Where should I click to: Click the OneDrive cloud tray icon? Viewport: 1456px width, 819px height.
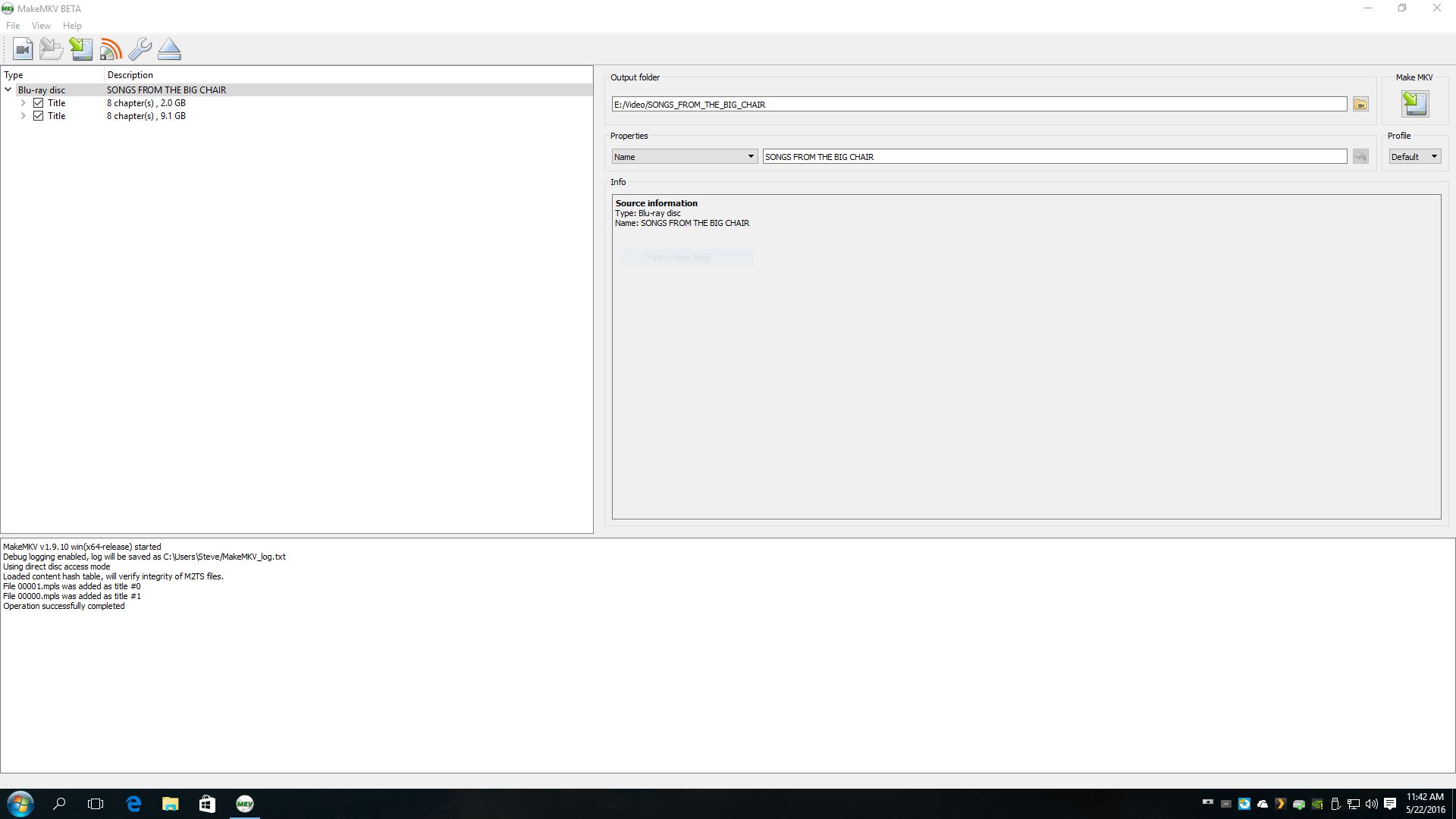[x=1263, y=804]
